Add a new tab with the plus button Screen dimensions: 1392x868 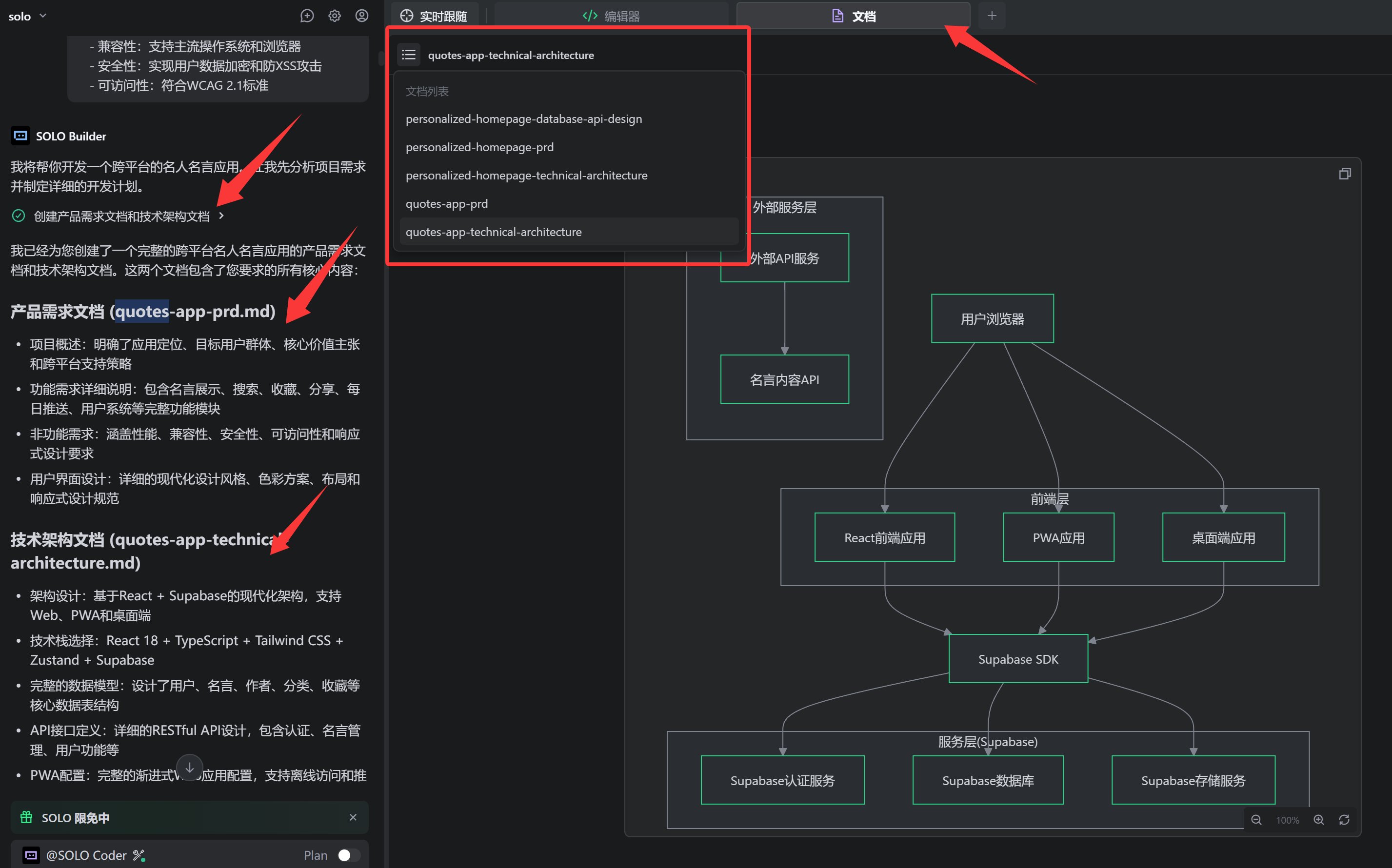pos(992,16)
